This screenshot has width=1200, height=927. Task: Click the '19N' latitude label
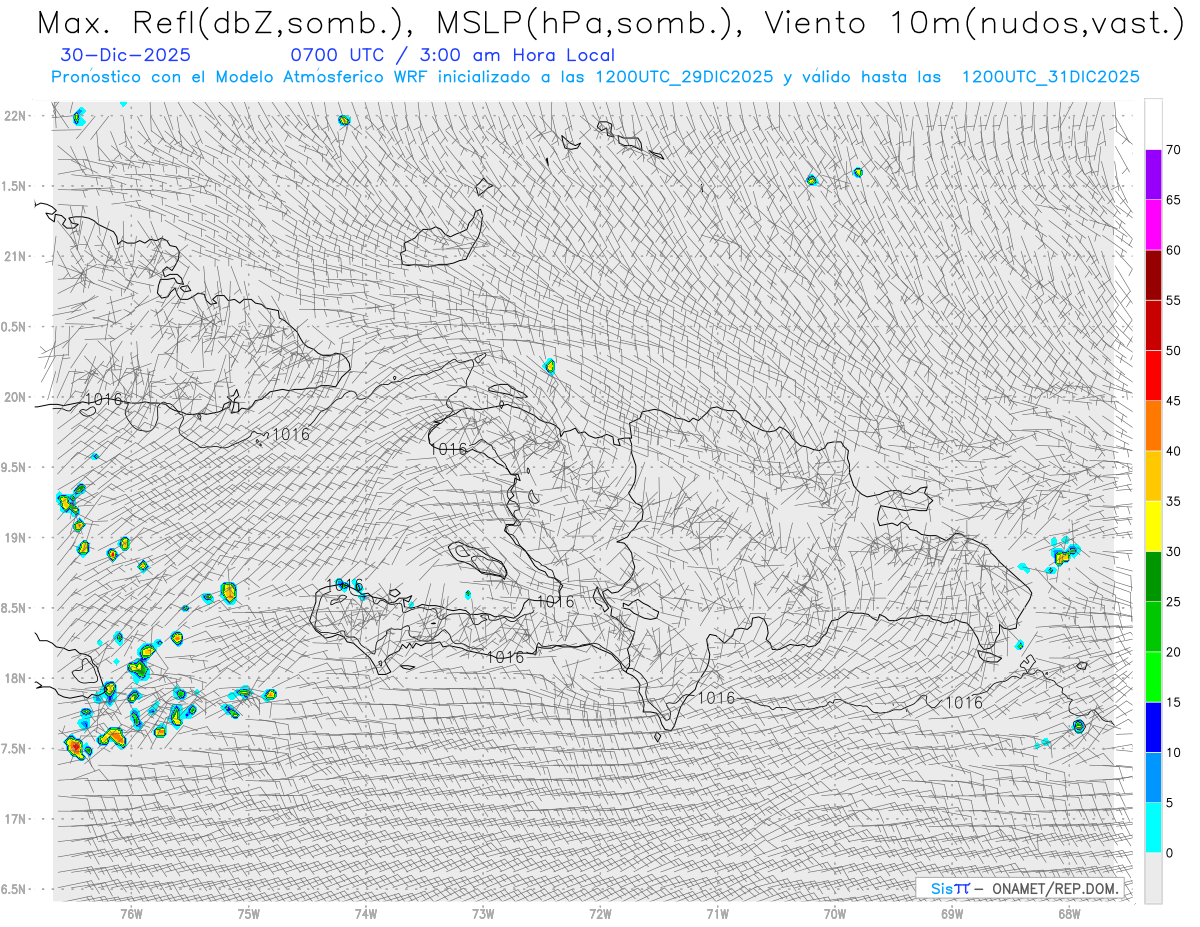16,537
